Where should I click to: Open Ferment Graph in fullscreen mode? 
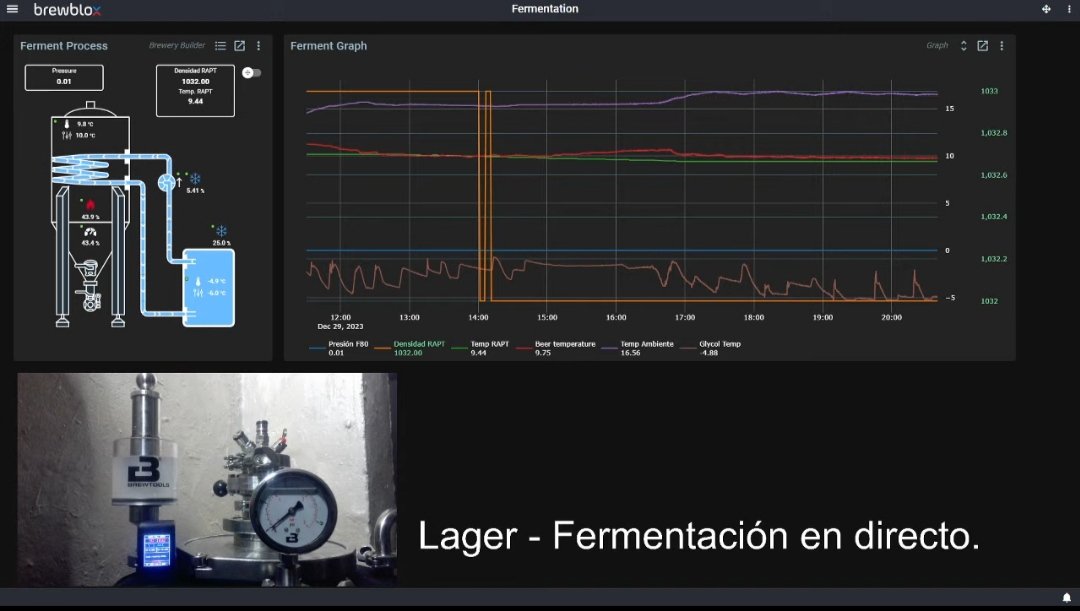click(x=982, y=45)
